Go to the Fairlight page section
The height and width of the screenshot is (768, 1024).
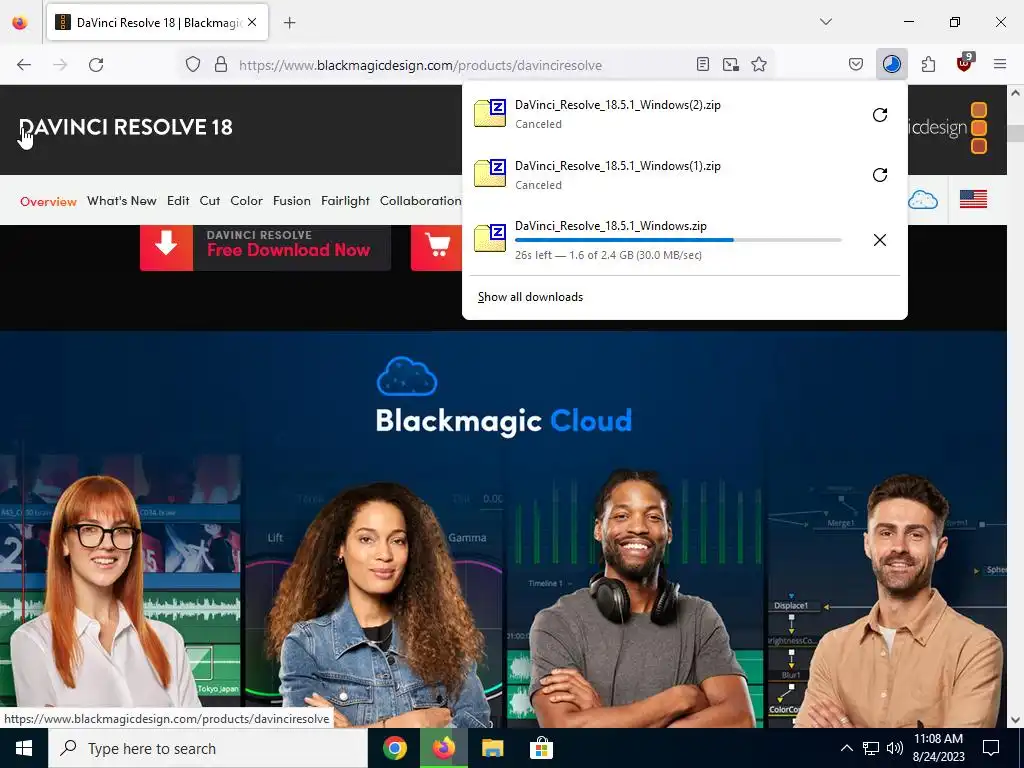tap(345, 201)
